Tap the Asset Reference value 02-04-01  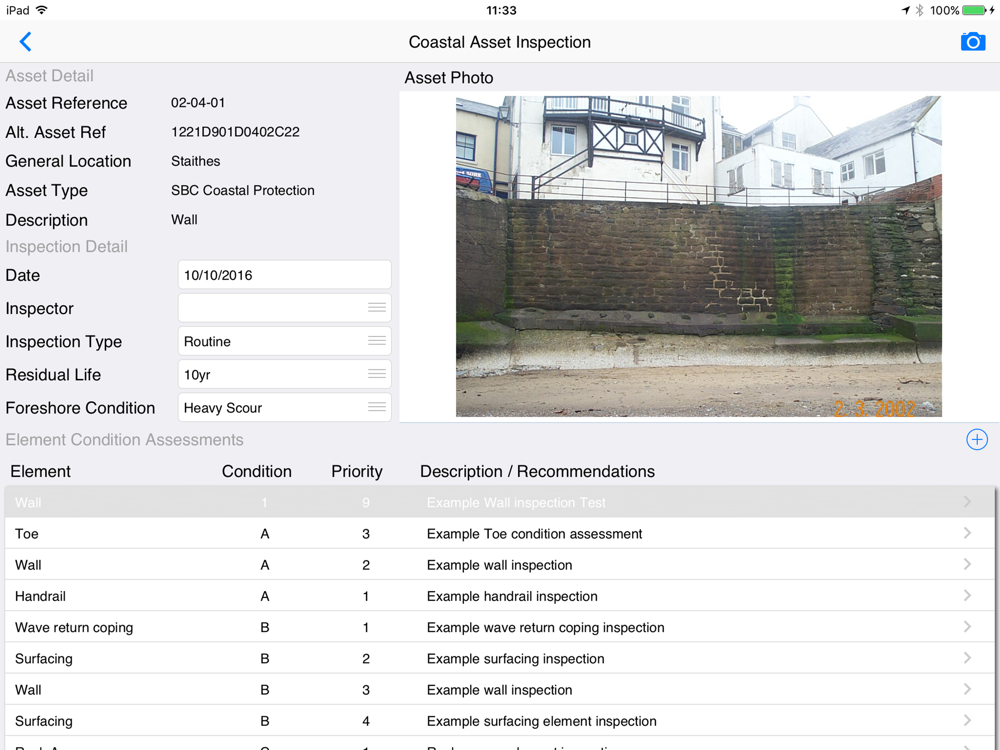pos(198,103)
